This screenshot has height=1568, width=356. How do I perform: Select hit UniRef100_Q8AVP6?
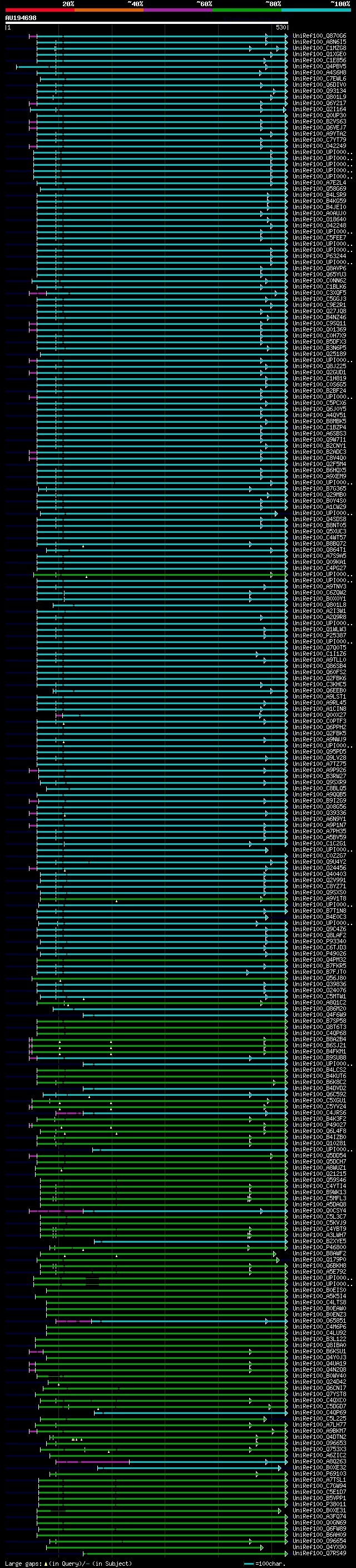319,268
